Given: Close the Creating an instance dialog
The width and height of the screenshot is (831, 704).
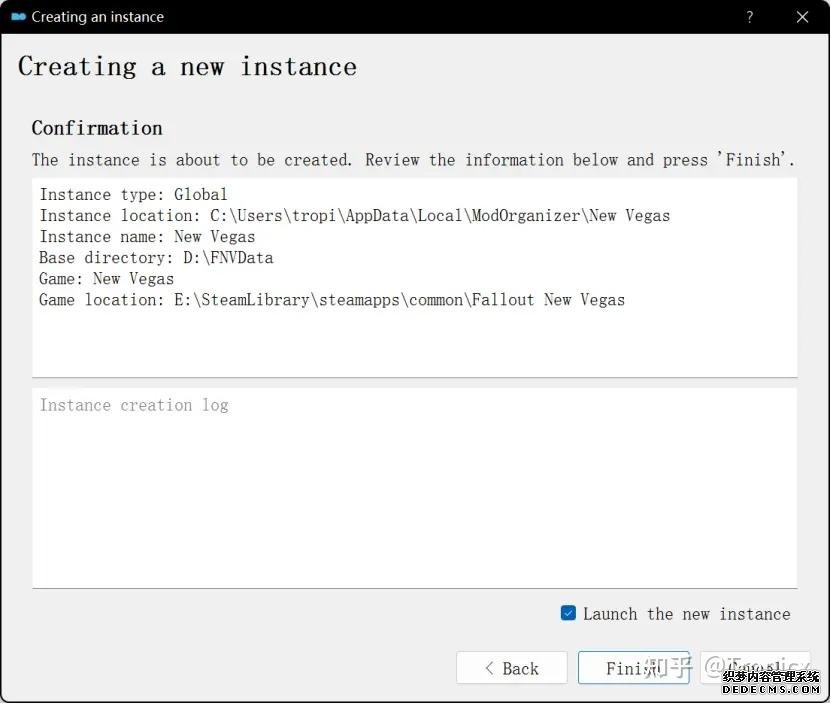Looking at the screenshot, I should (x=802, y=17).
